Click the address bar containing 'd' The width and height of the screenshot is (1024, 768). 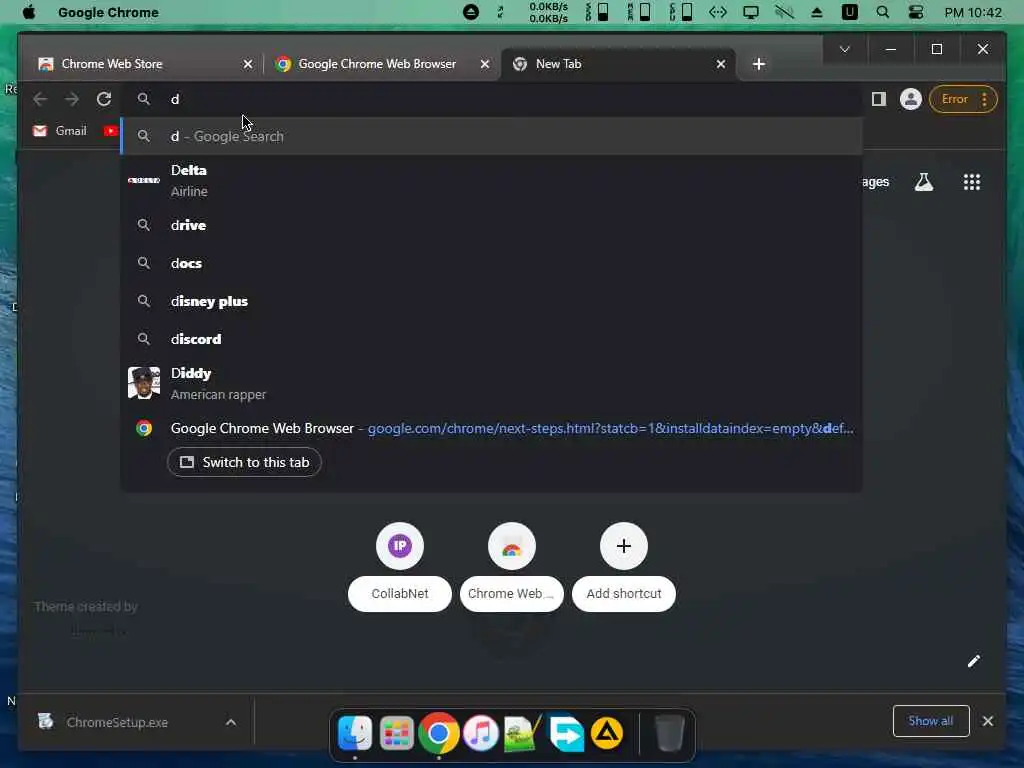pyautogui.click(x=491, y=99)
